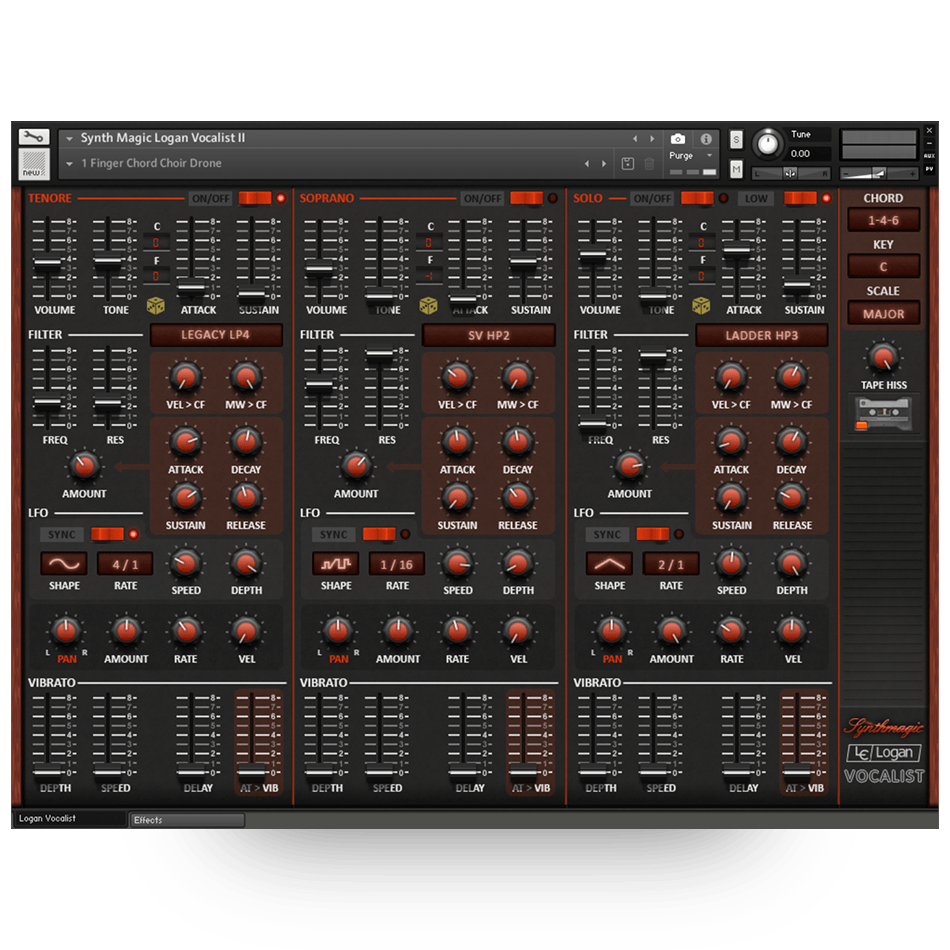Click the Tenore vibrato DEPTH slider
The width and height of the screenshot is (950, 950).
47,771
